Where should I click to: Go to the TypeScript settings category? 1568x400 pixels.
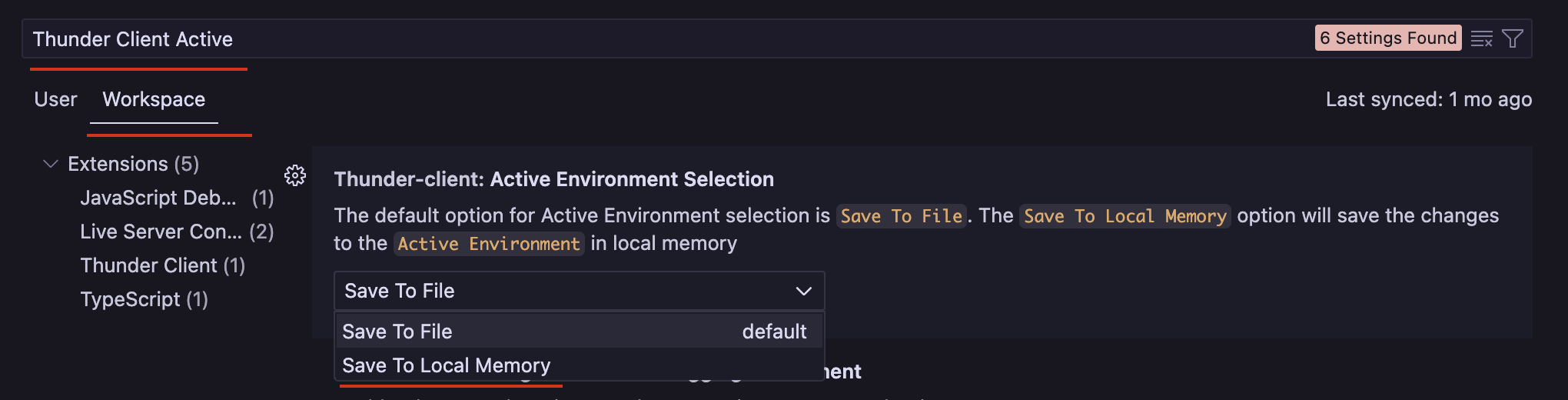[130, 299]
